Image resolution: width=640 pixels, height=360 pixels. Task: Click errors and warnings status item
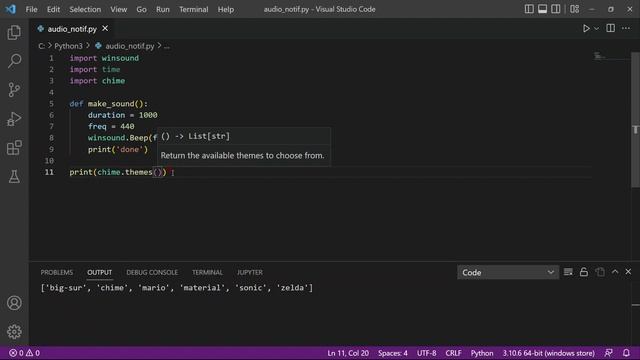point(24,353)
